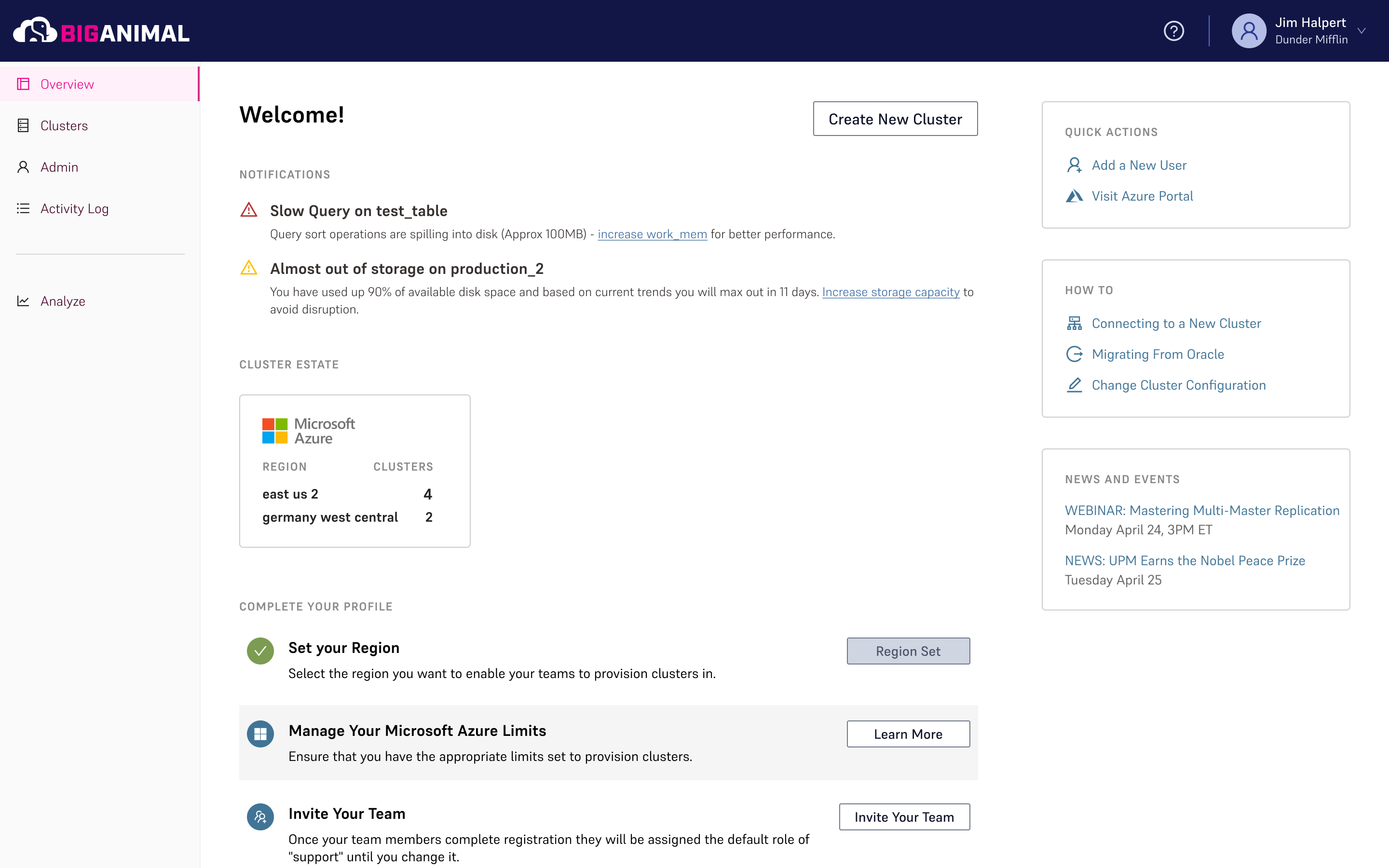Expand the user account dropdown chevron

(x=1362, y=31)
